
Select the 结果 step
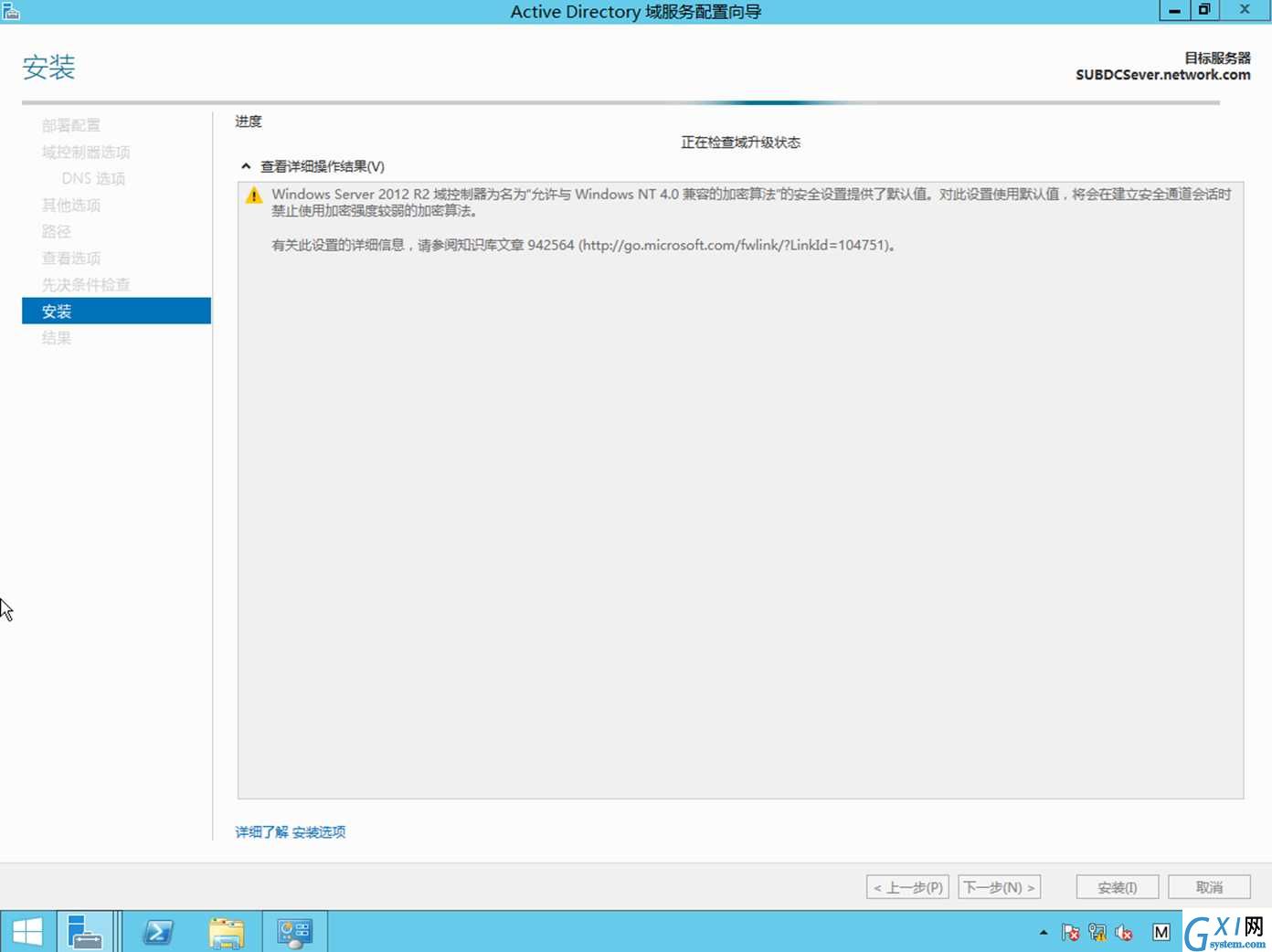pos(56,337)
